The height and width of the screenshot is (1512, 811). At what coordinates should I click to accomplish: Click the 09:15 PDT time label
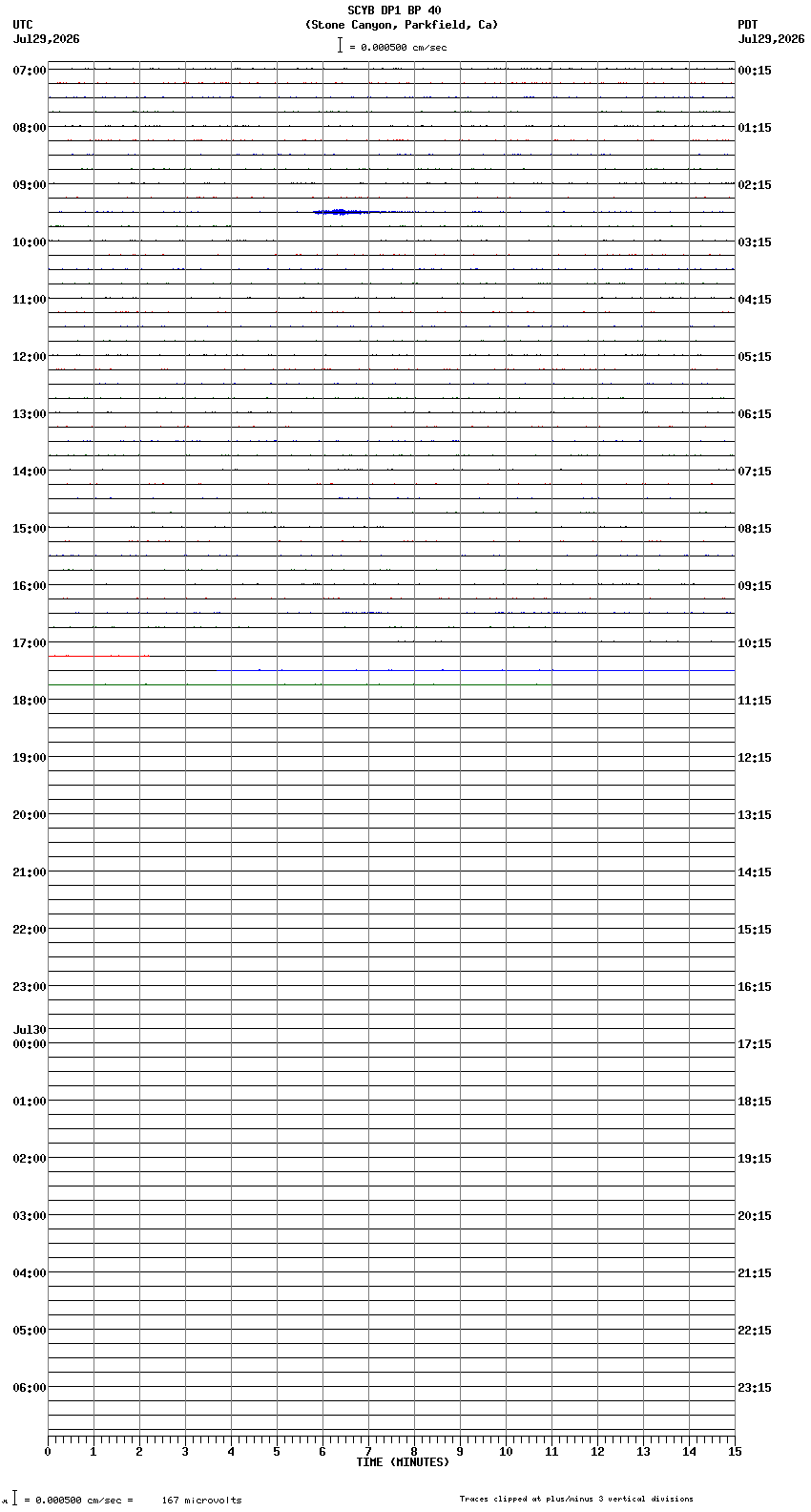click(x=755, y=586)
